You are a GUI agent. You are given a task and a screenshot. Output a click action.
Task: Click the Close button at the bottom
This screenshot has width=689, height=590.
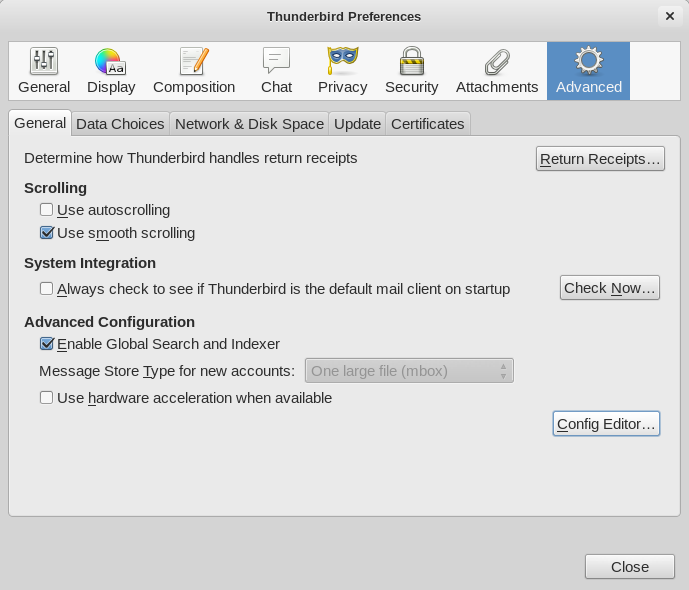tap(630, 566)
